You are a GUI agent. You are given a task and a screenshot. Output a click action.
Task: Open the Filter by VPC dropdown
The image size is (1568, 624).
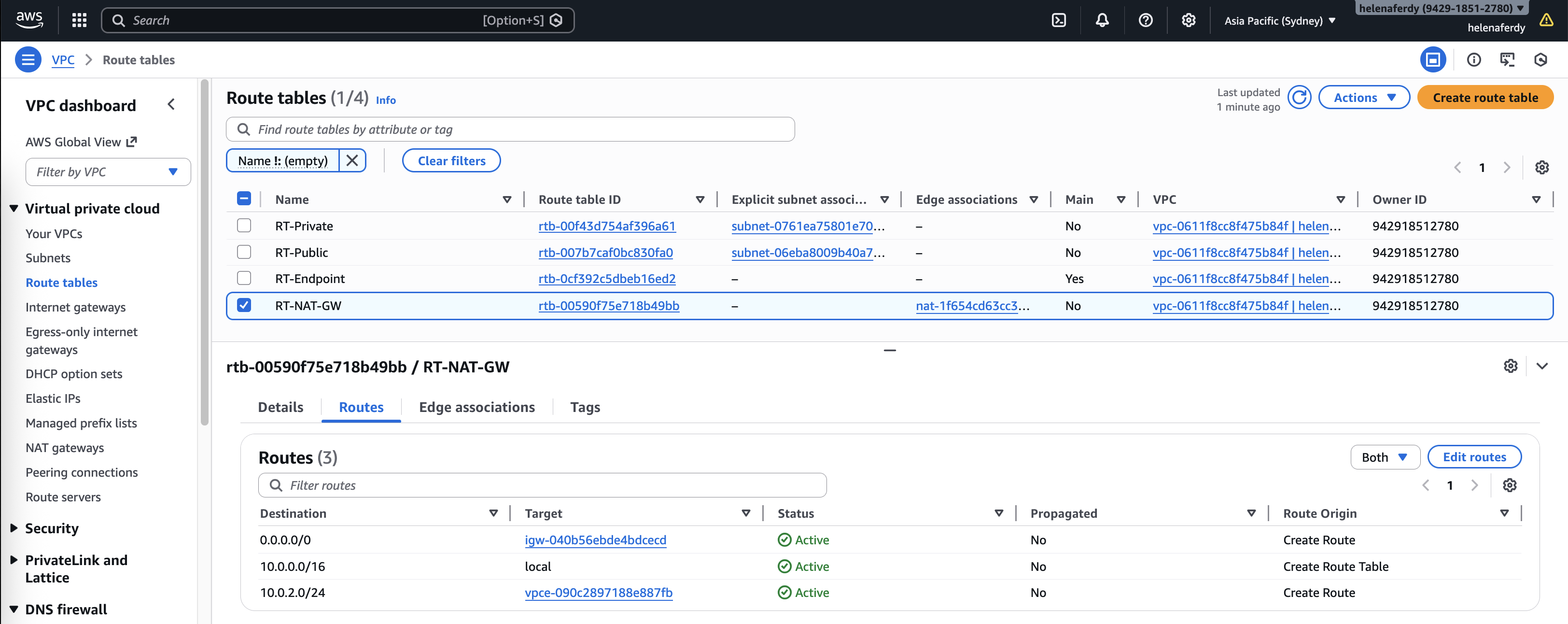[x=108, y=171]
